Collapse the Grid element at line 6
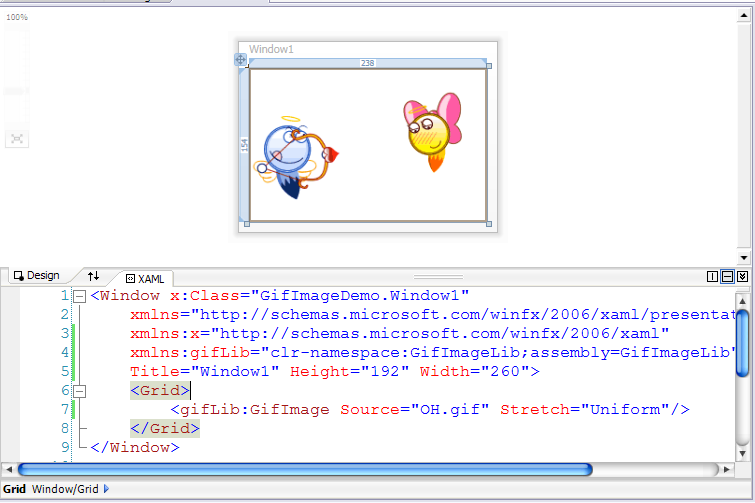Screen dimensions: 755x503 coord(79,391)
